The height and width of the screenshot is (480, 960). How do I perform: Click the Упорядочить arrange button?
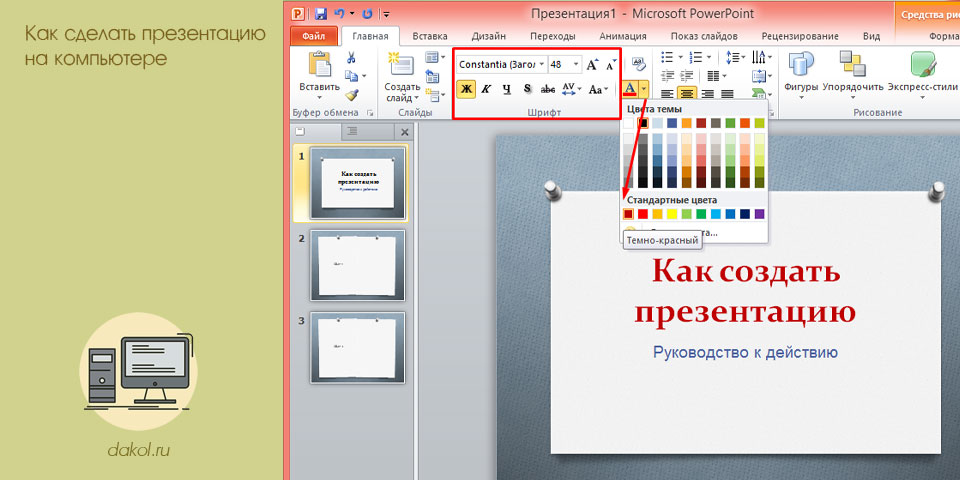[x=853, y=75]
